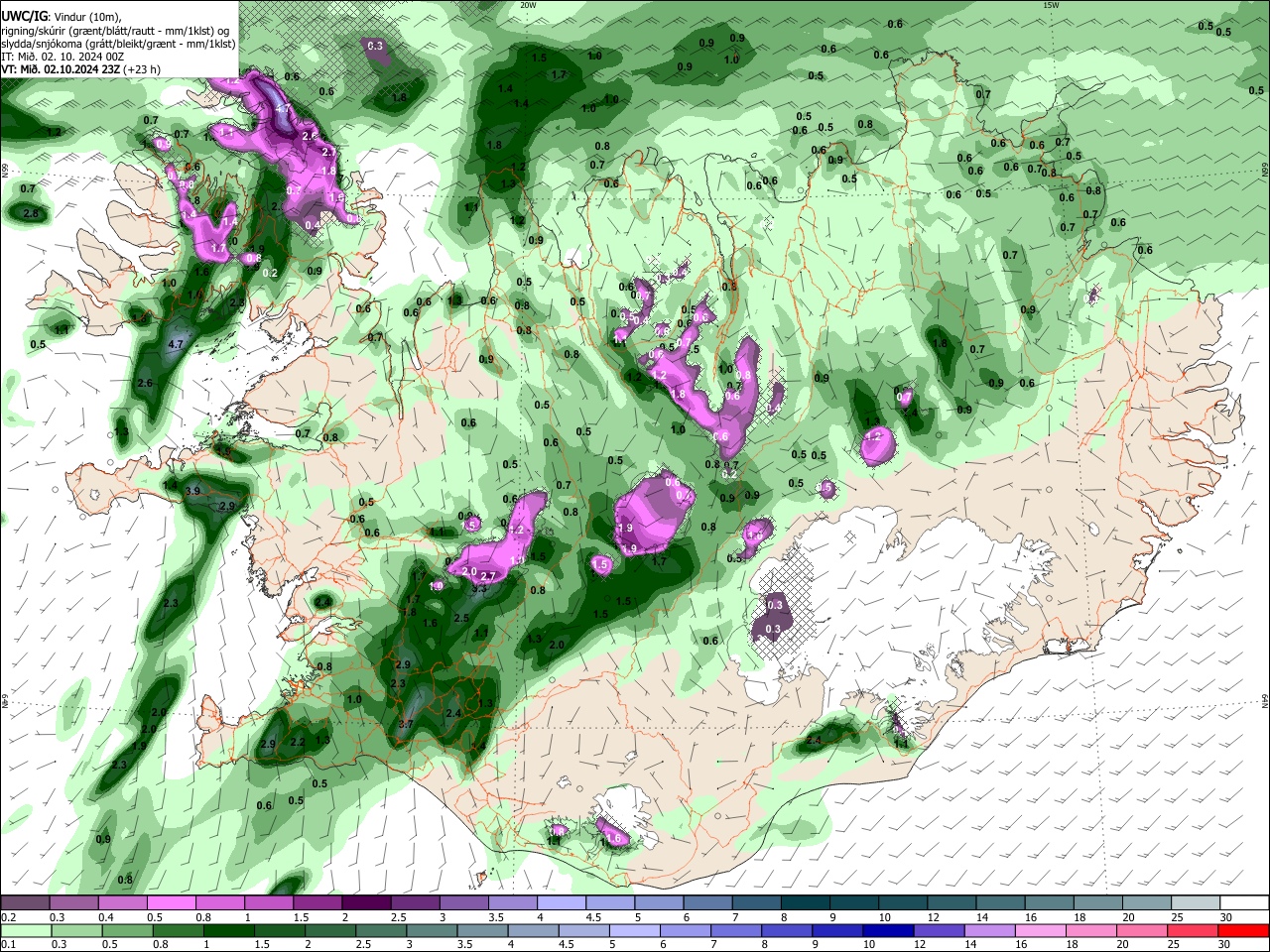1270x952 pixels.
Task: Select the dark blue 10–12 rain legend swatch
Action: coord(887,930)
